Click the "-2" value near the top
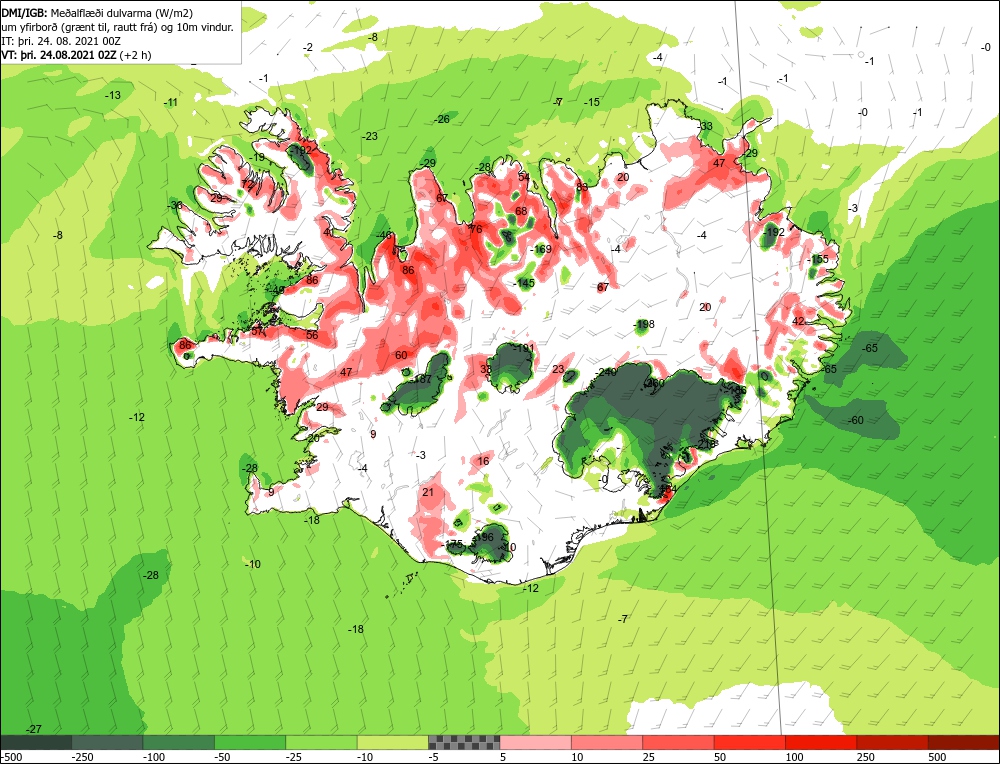 point(308,47)
